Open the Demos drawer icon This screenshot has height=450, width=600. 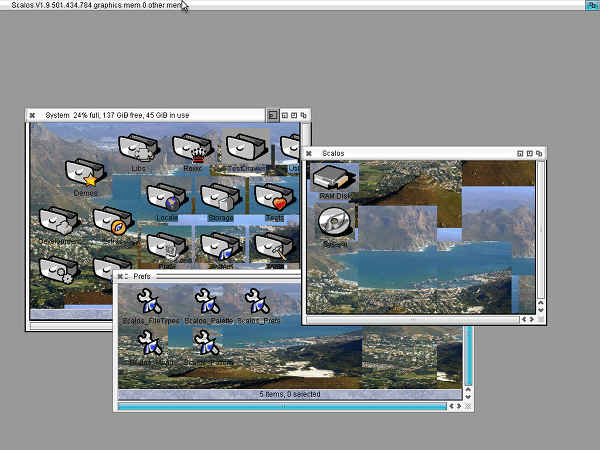(84, 173)
